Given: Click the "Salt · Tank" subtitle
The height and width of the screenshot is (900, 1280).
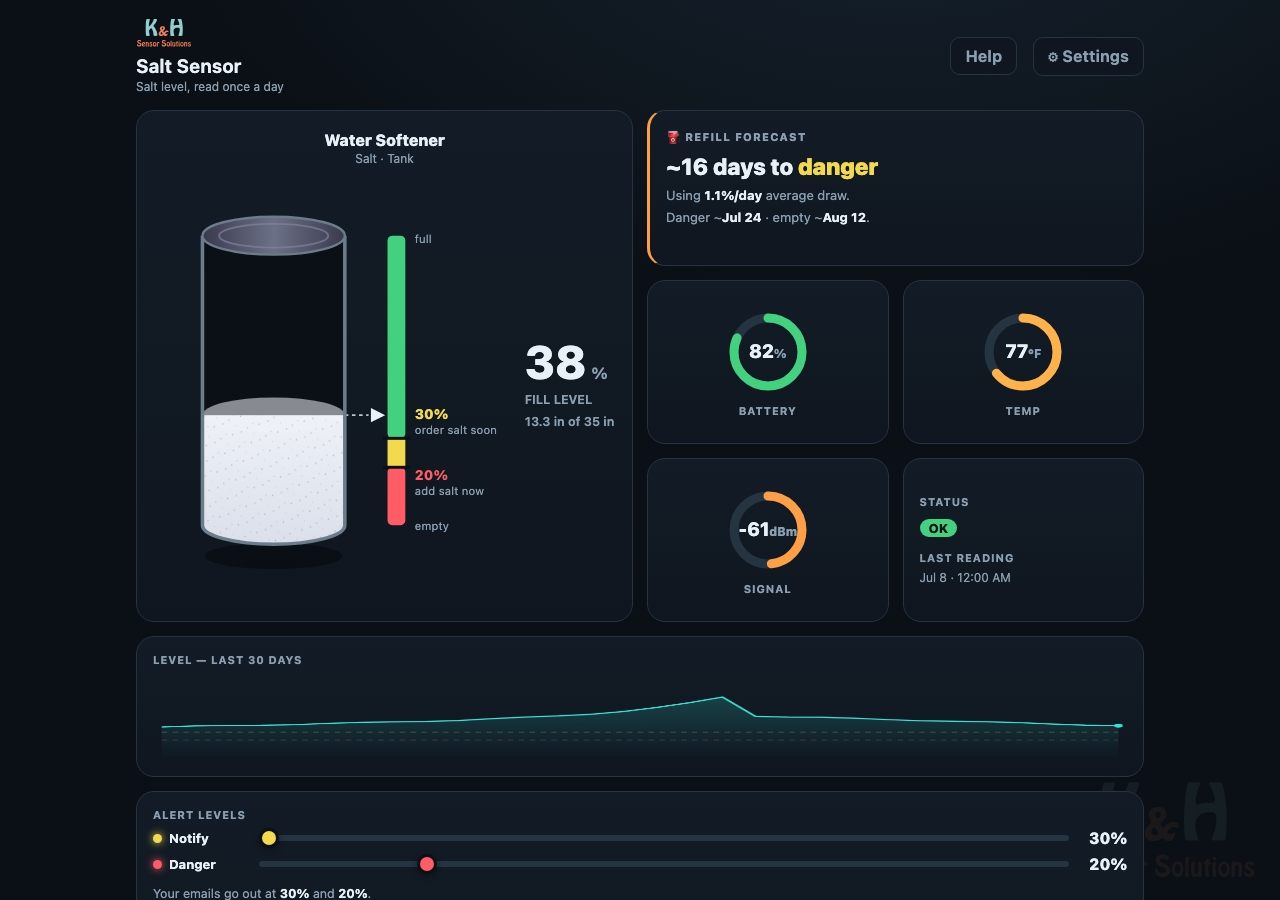Looking at the screenshot, I should (385, 159).
